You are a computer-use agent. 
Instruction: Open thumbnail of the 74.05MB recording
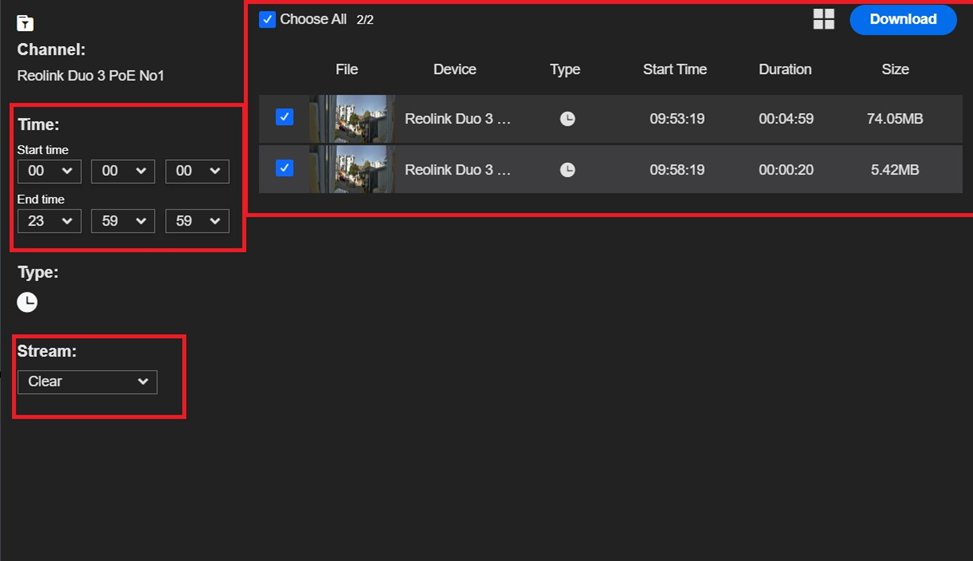click(x=352, y=119)
